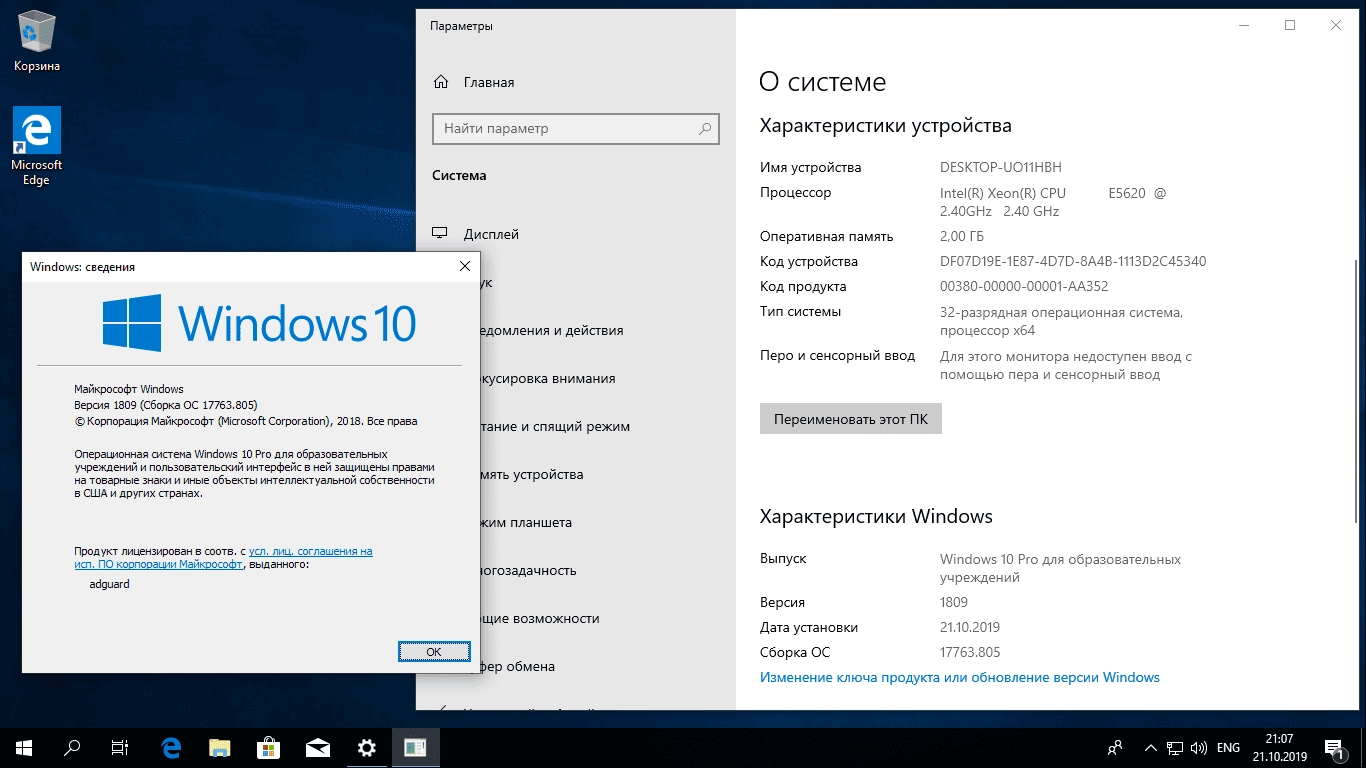This screenshot has width=1366, height=768.
Task: Close the Windows: сведения dialog
Action: (465, 267)
